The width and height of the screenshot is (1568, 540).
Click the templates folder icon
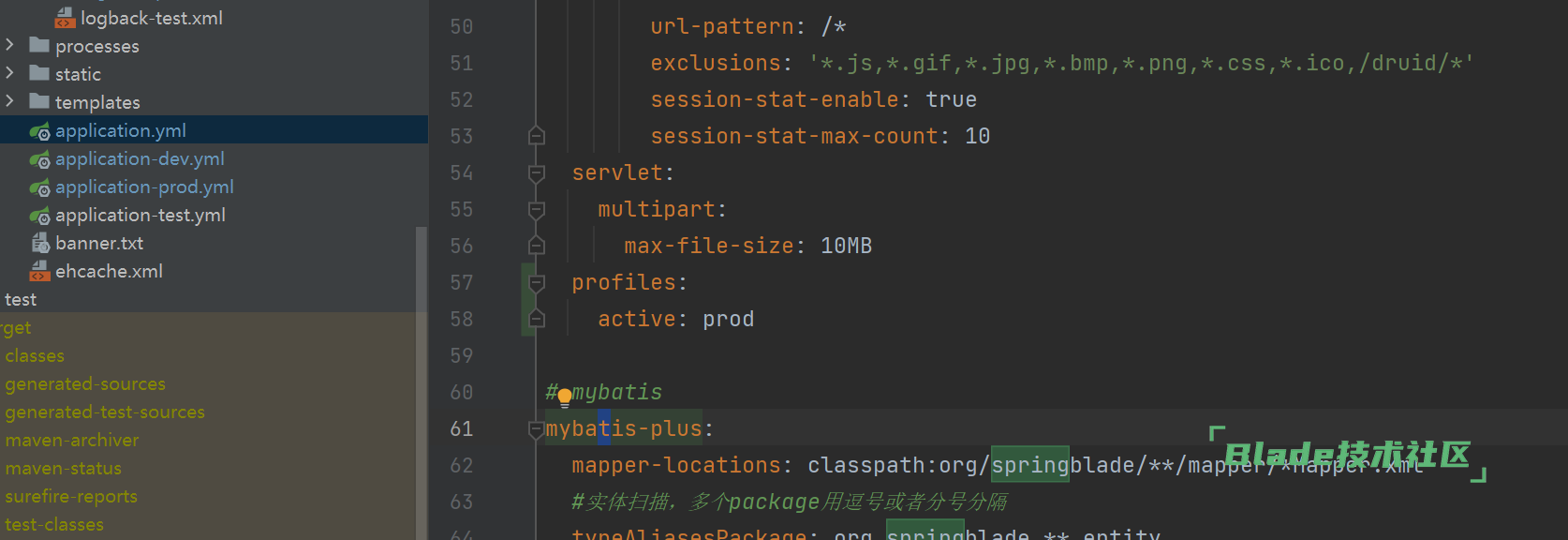click(x=39, y=101)
